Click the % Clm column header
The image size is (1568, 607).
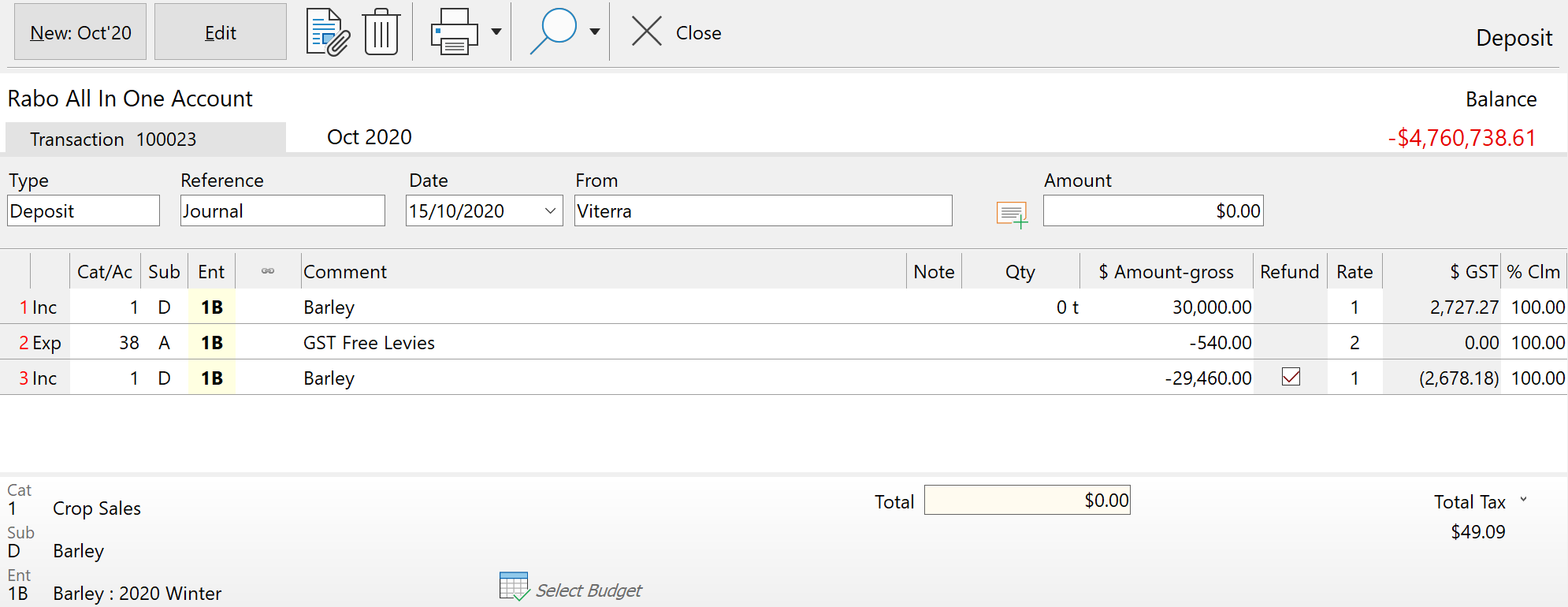pos(1533,272)
